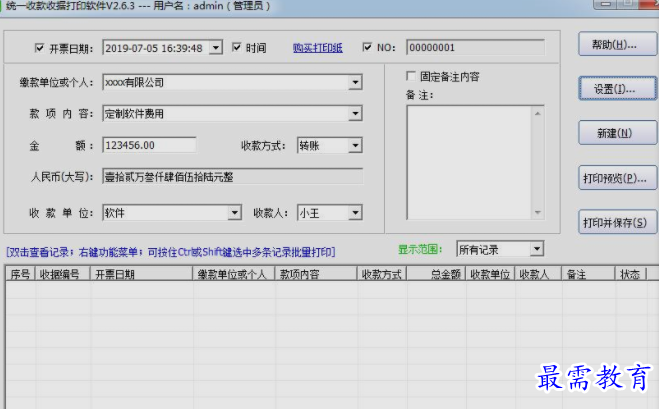This screenshot has height=409, width=659.
Task: Sort by 序号 column header
Action: pos(20,274)
